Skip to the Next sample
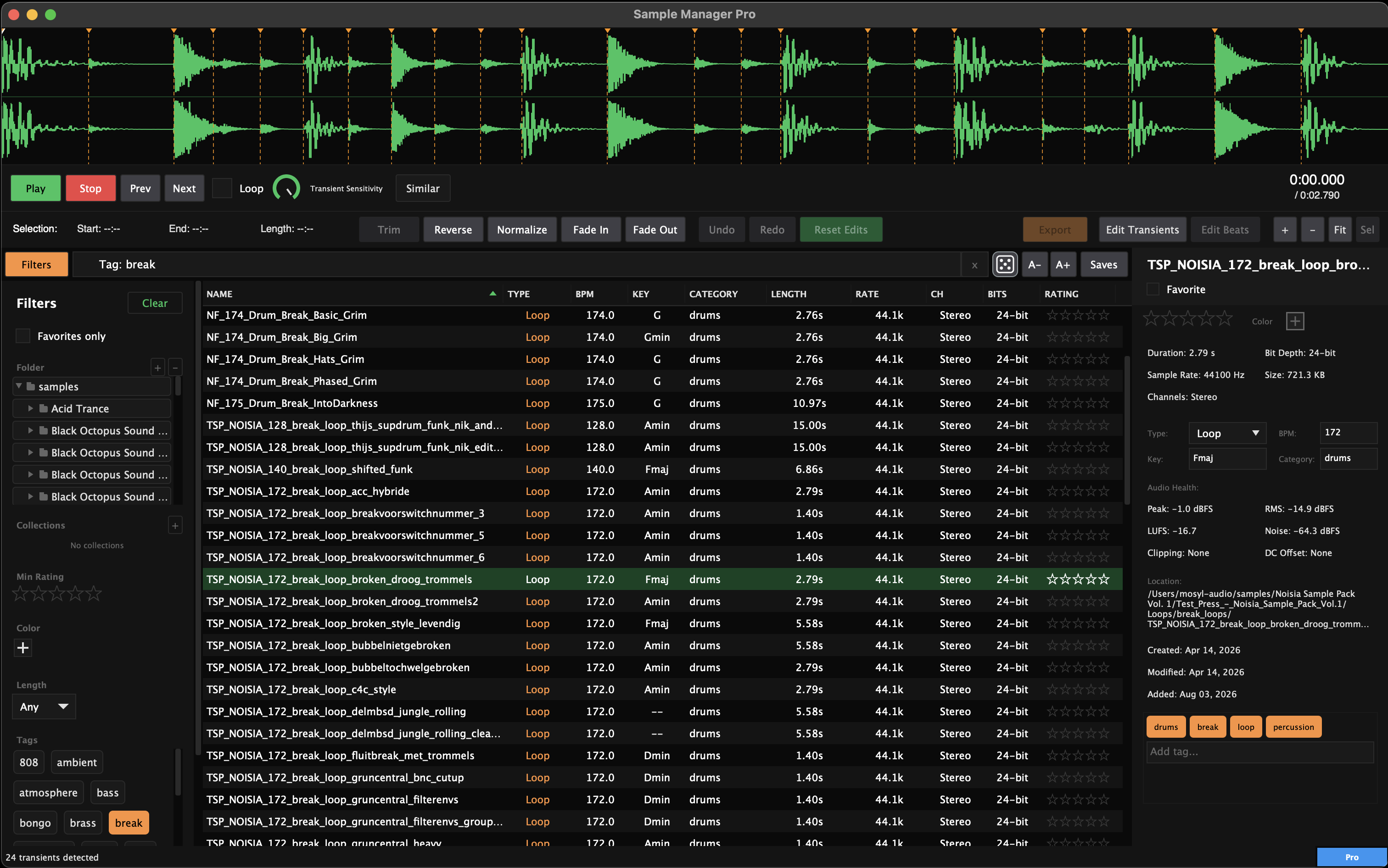1388x868 pixels. [185, 188]
